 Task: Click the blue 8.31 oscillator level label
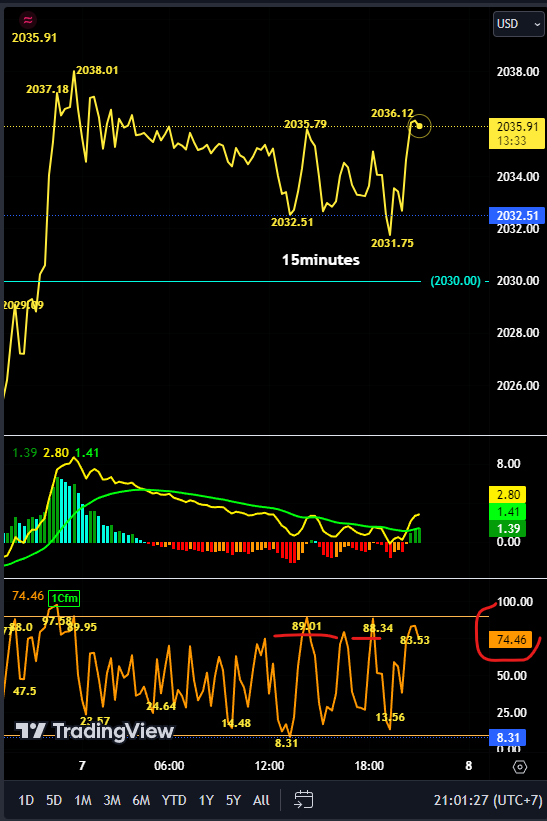coord(508,738)
